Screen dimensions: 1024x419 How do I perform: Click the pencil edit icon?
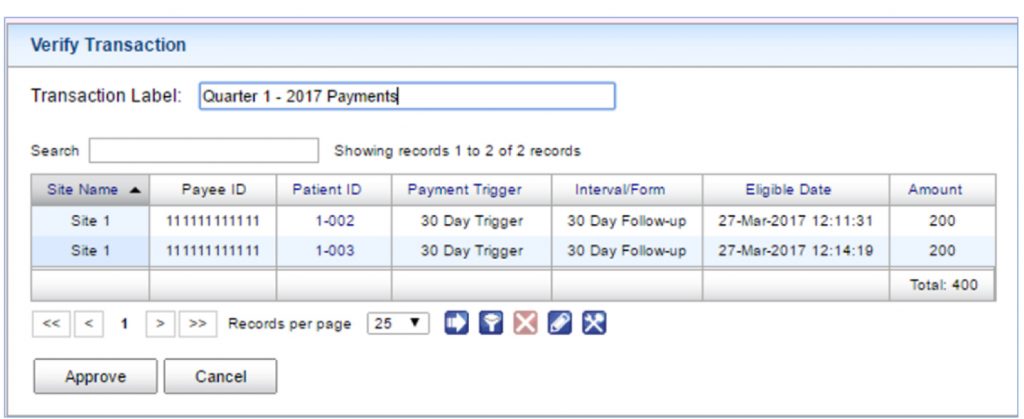click(x=560, y=324)
